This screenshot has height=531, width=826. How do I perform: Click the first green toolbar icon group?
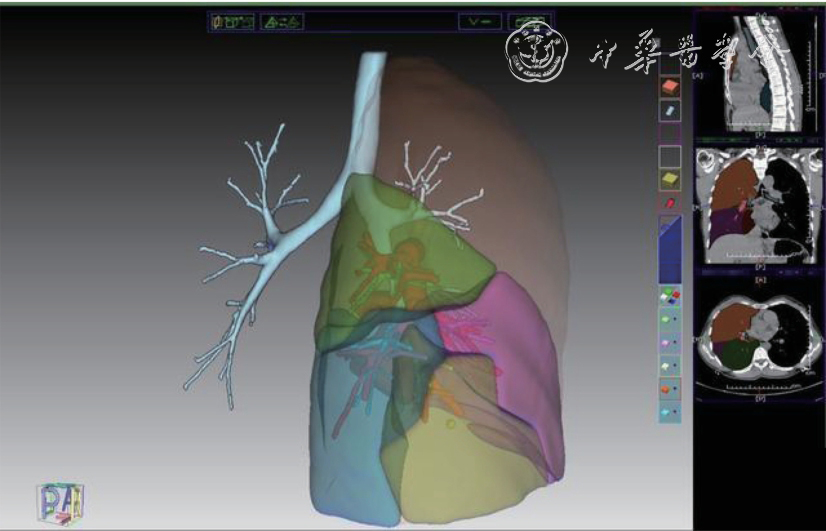click(232, 22)
